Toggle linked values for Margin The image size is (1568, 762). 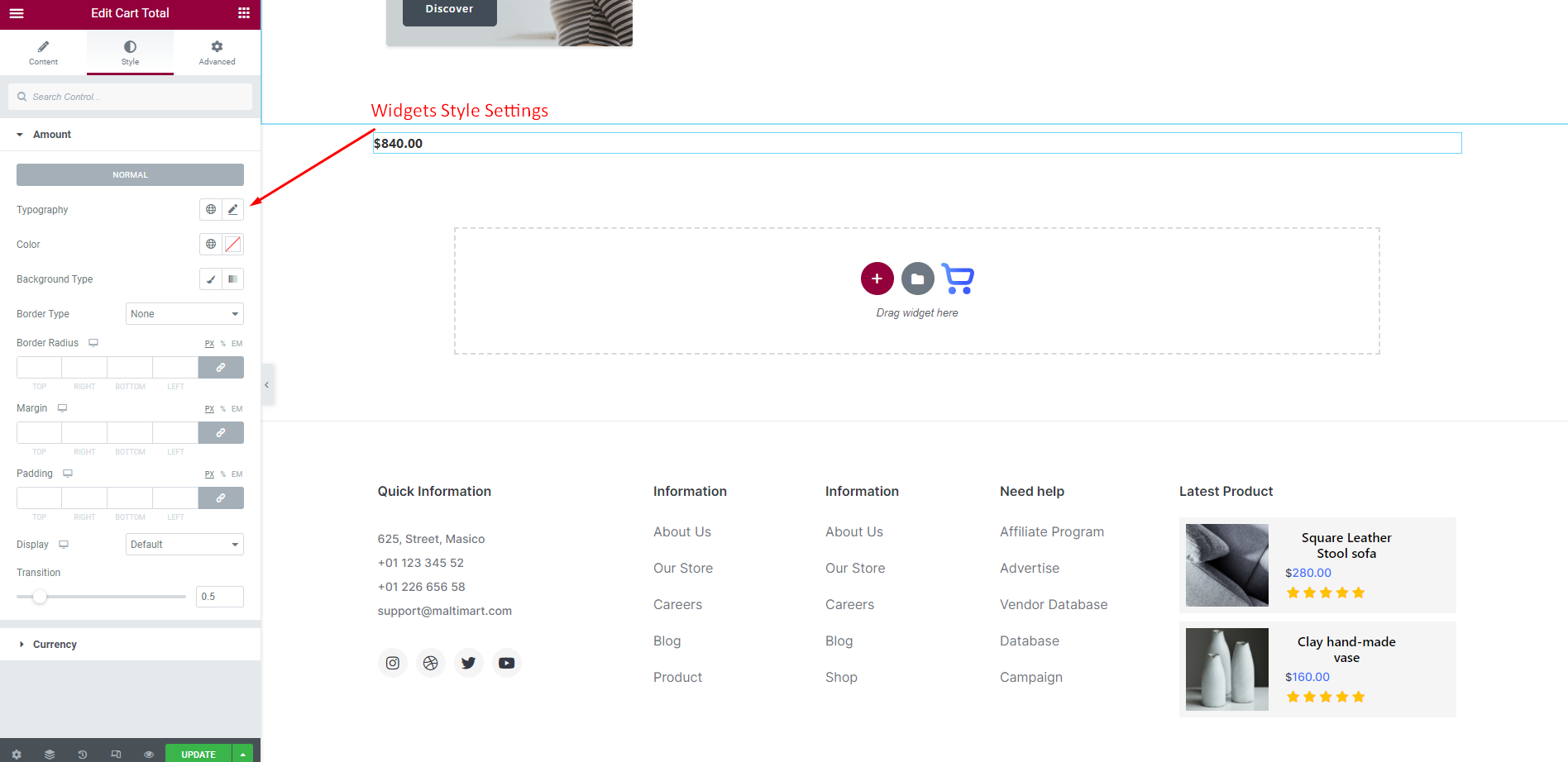click(x=221, y=433)
